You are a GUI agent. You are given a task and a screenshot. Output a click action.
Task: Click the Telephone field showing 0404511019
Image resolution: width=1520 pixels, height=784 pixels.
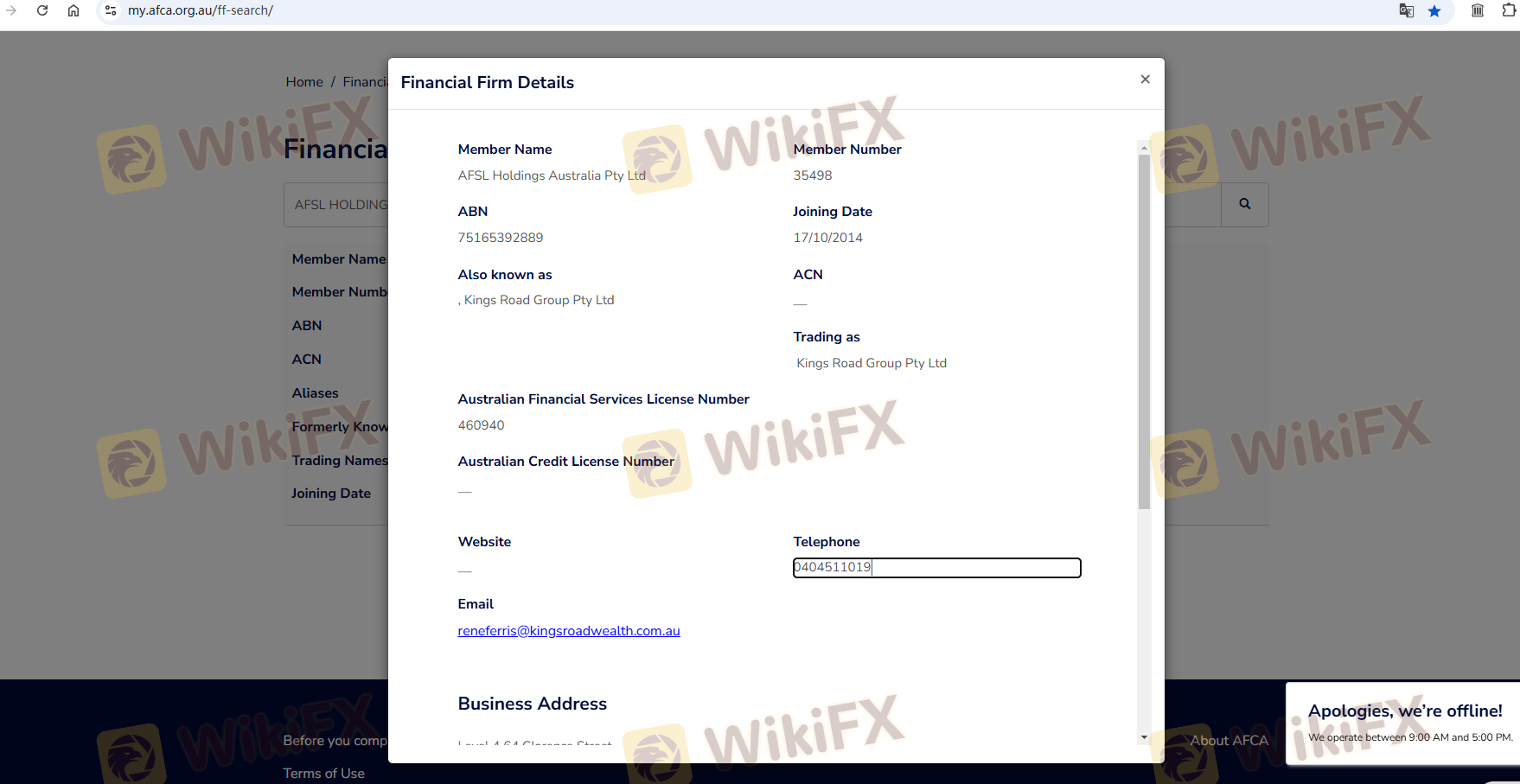pyautogui.click(x=936, y=567)
